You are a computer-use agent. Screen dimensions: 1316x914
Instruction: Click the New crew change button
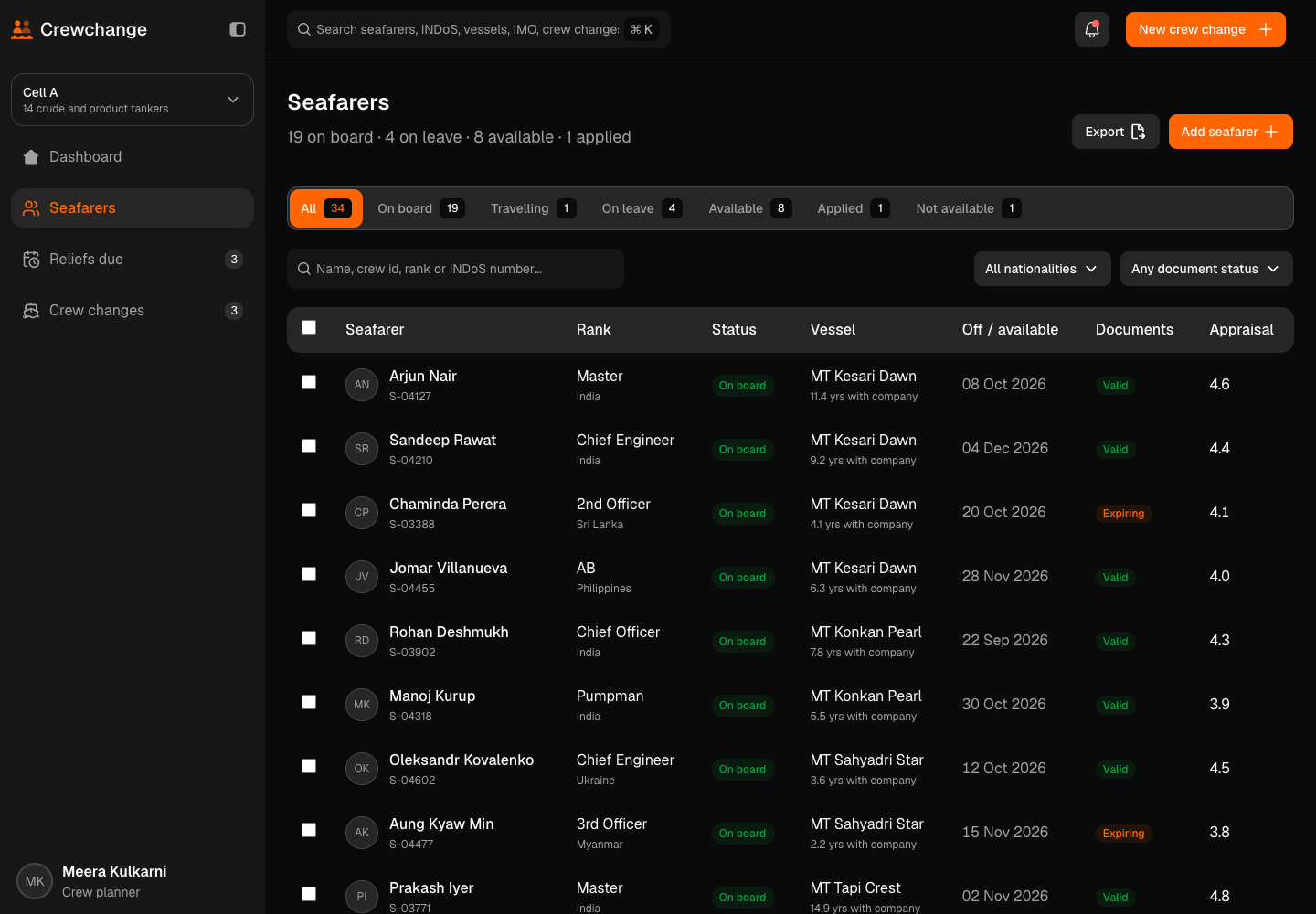tap(1205, 29)
